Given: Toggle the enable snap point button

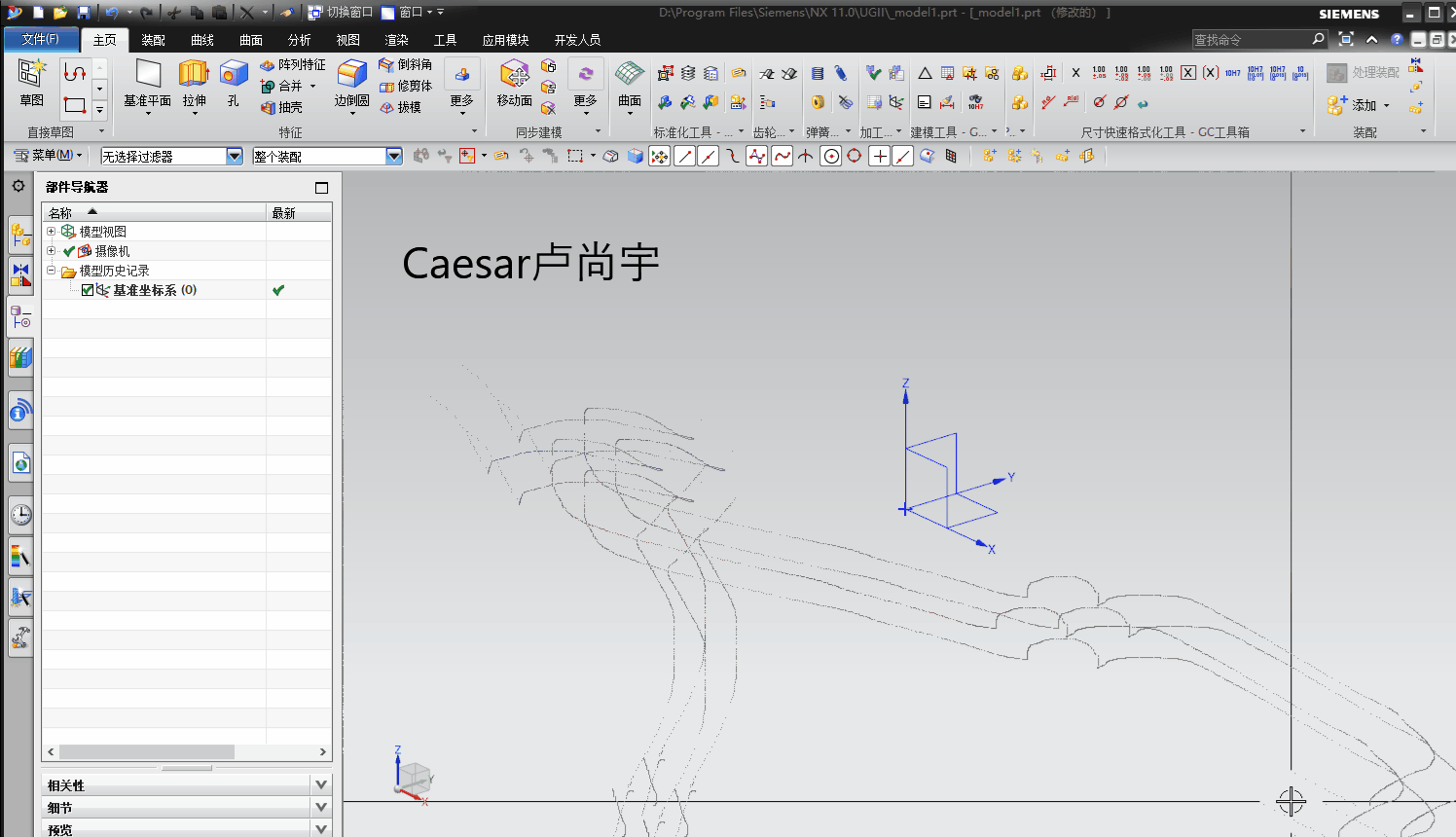Looking at the screenshot, I should (x=660, y=156).
